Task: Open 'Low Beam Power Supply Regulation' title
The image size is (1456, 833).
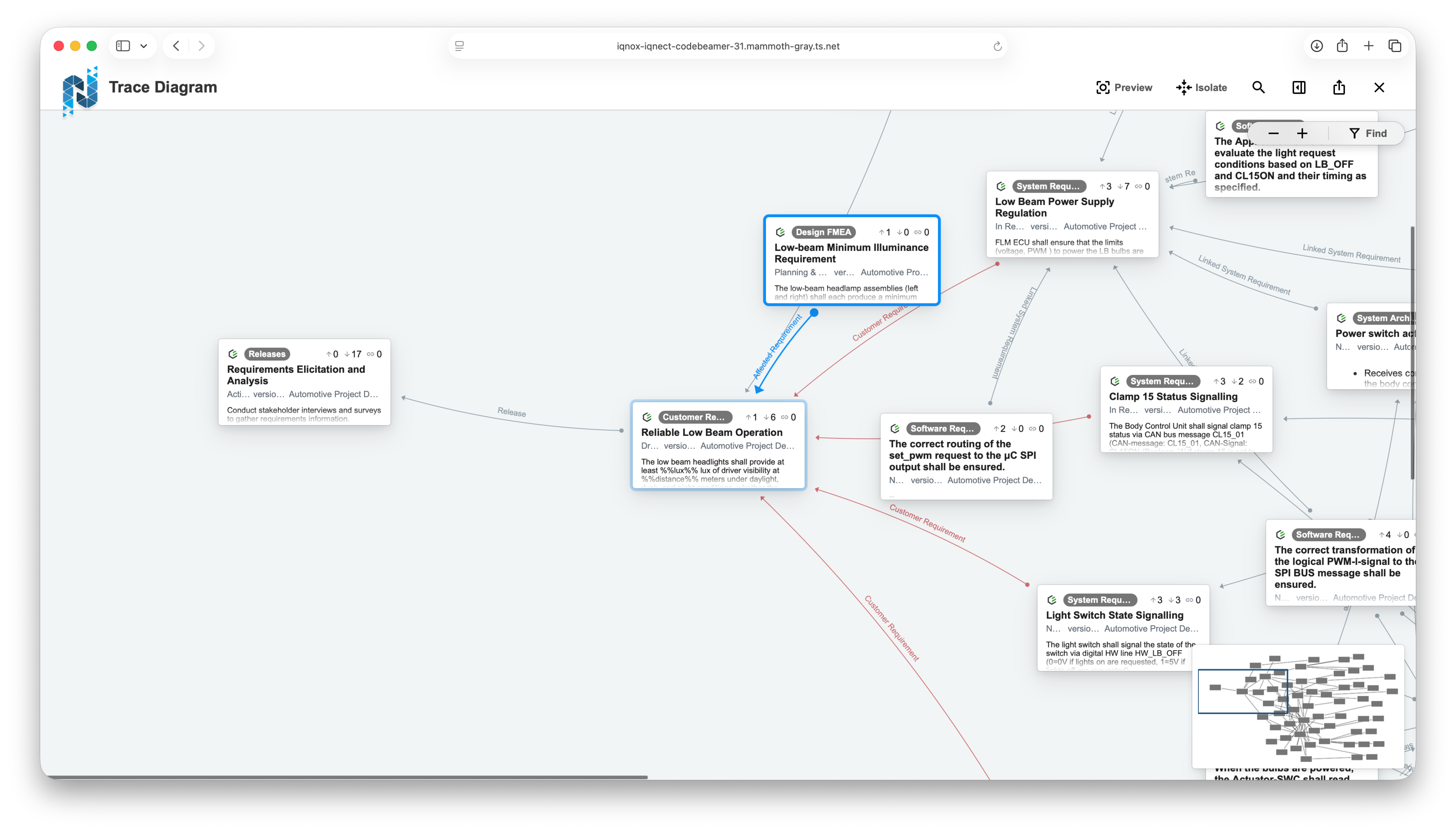Action: (1054, 208)
